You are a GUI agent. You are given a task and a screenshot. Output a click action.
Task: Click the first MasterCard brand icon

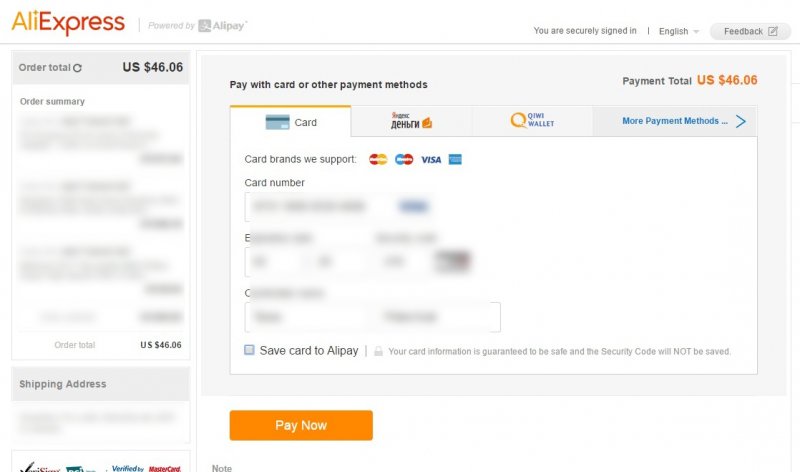378,159
